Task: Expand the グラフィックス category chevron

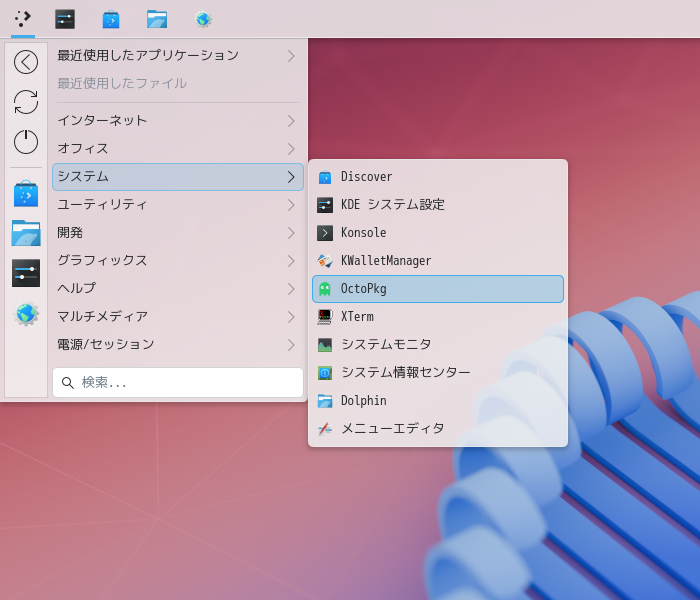Action: 291,261
